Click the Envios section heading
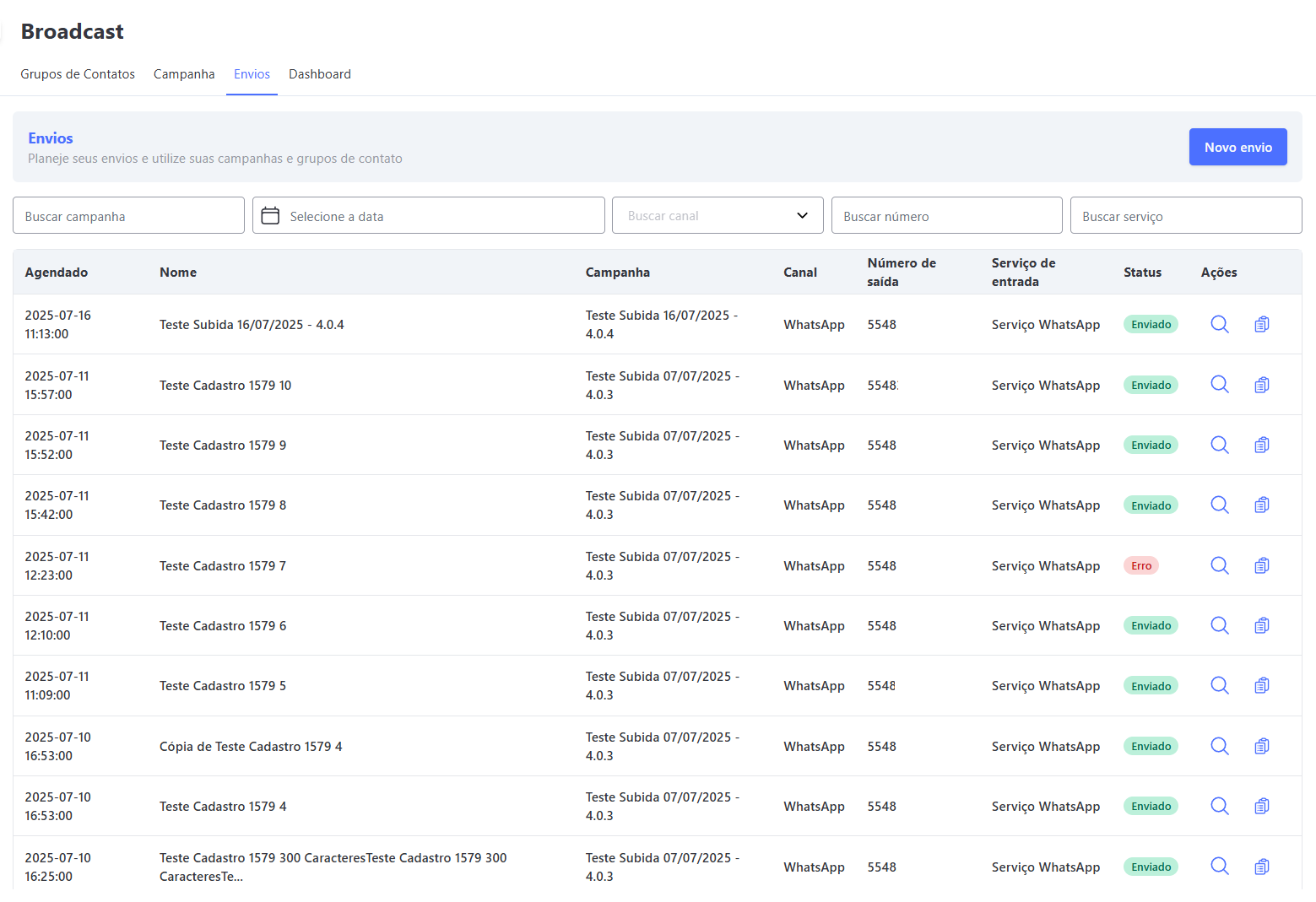 point(51,138)
